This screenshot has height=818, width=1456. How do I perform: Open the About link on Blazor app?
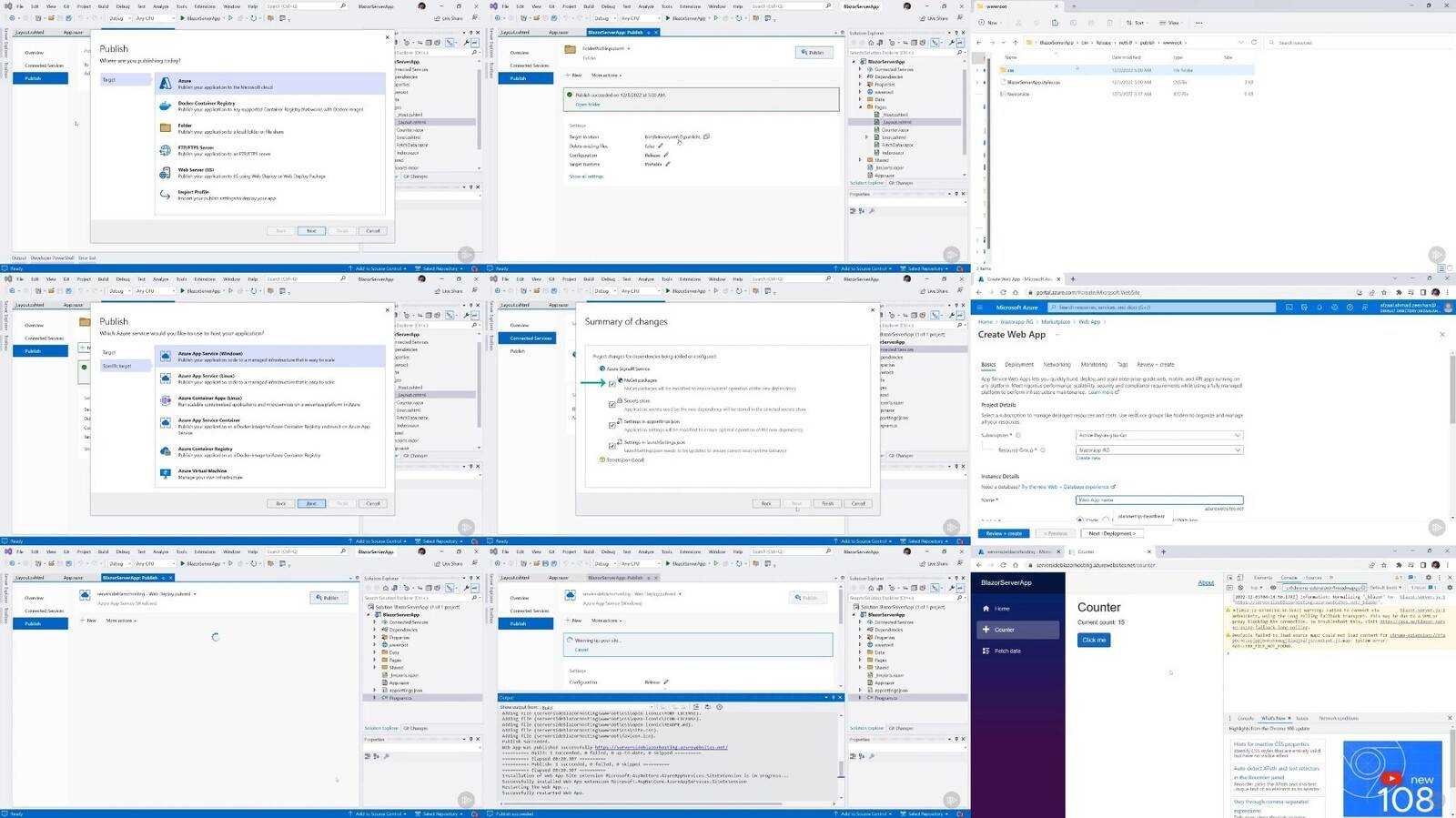pyautogui.click(x=1206, y=582)
